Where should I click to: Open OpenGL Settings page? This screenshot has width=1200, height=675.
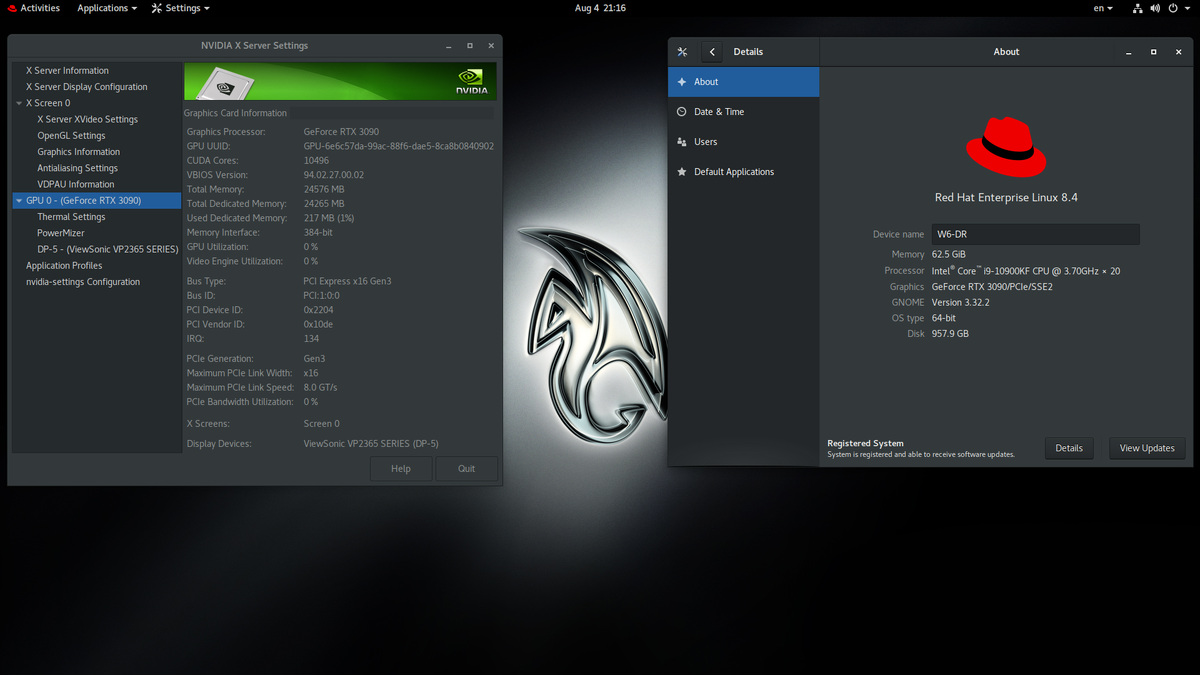click(71, 136)
